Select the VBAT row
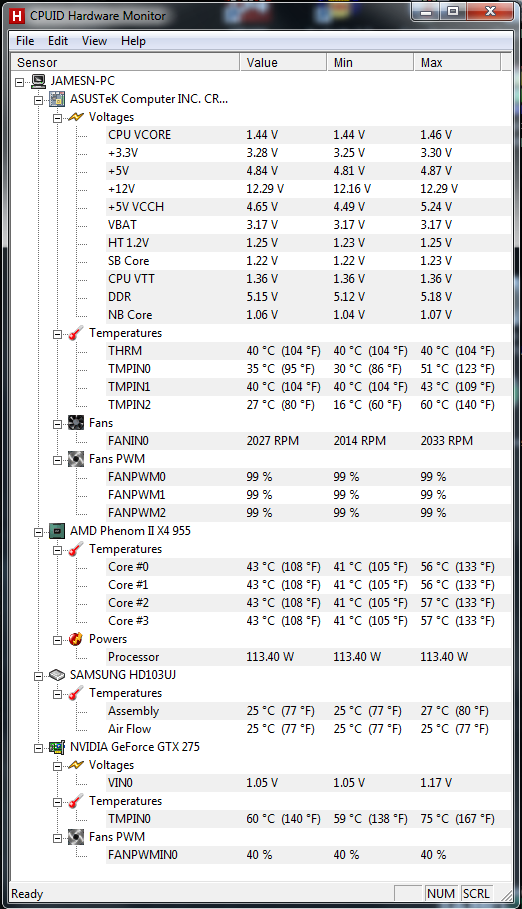 309,225
